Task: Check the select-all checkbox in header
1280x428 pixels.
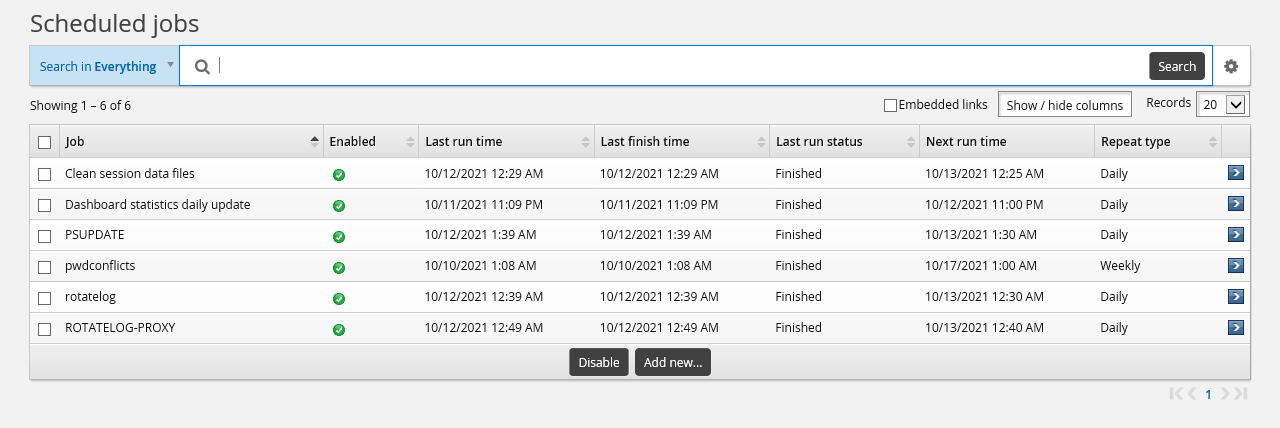Action: [x=44, y=142]
